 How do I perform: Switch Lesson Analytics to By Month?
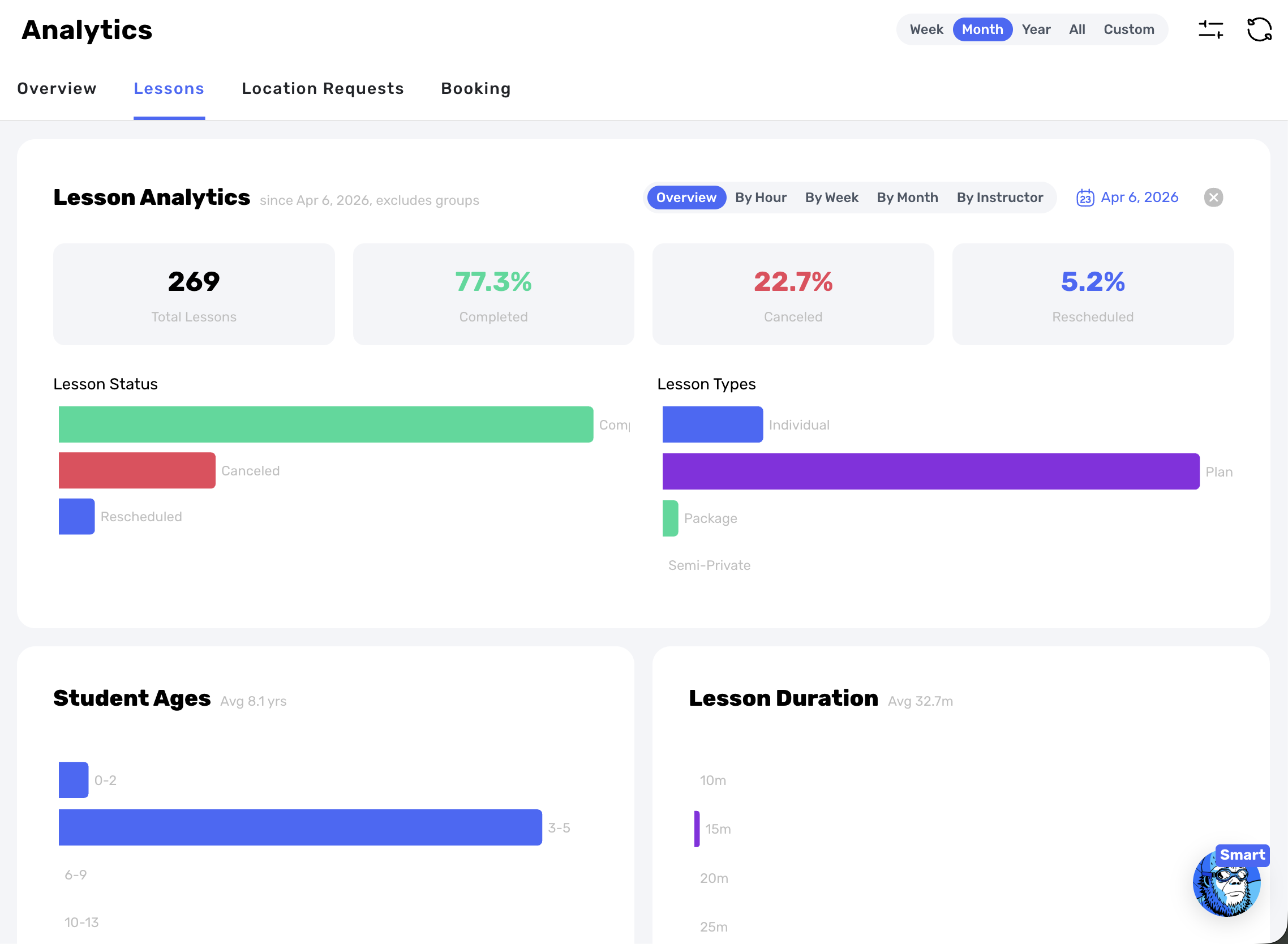click(907, 198)
